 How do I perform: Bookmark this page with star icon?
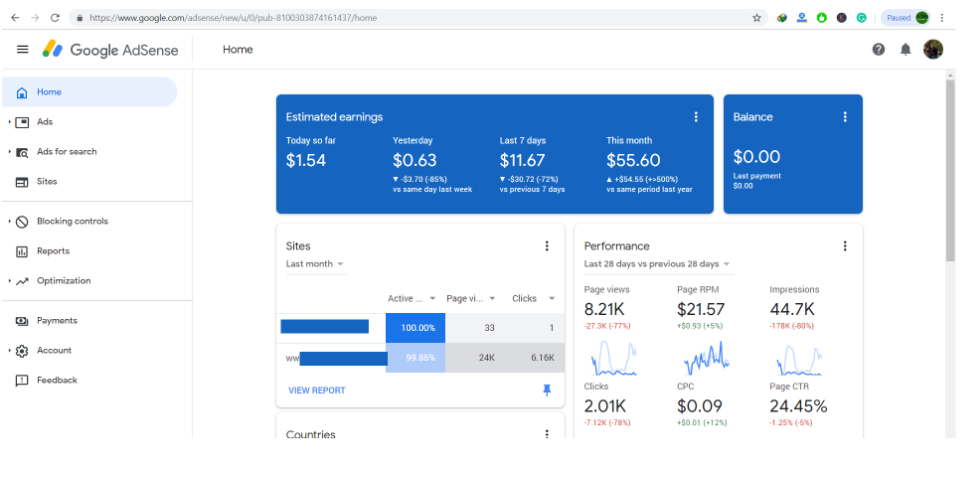click(x=757, y=18)
